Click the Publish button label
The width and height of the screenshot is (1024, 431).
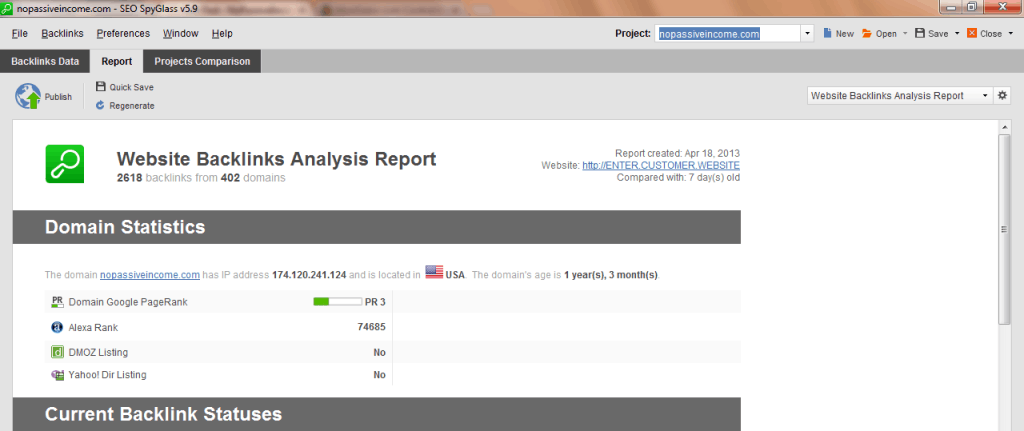[x=58, y=97]
